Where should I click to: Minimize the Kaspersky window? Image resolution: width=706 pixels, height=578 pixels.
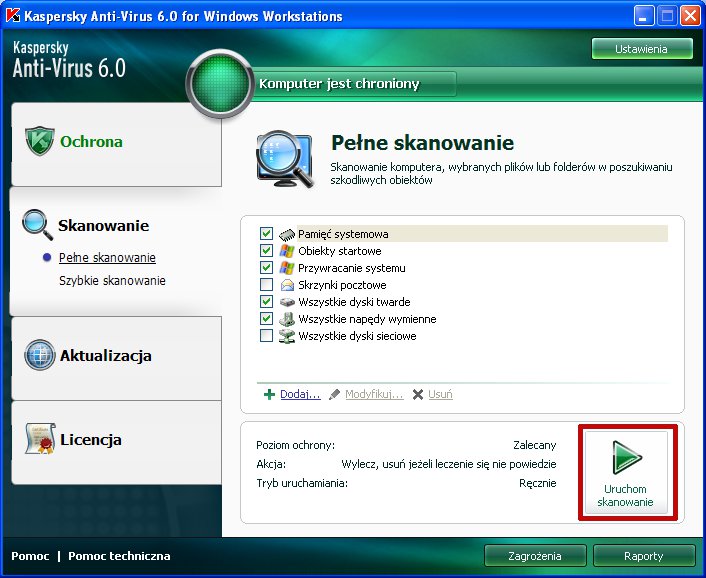point(644,17)
